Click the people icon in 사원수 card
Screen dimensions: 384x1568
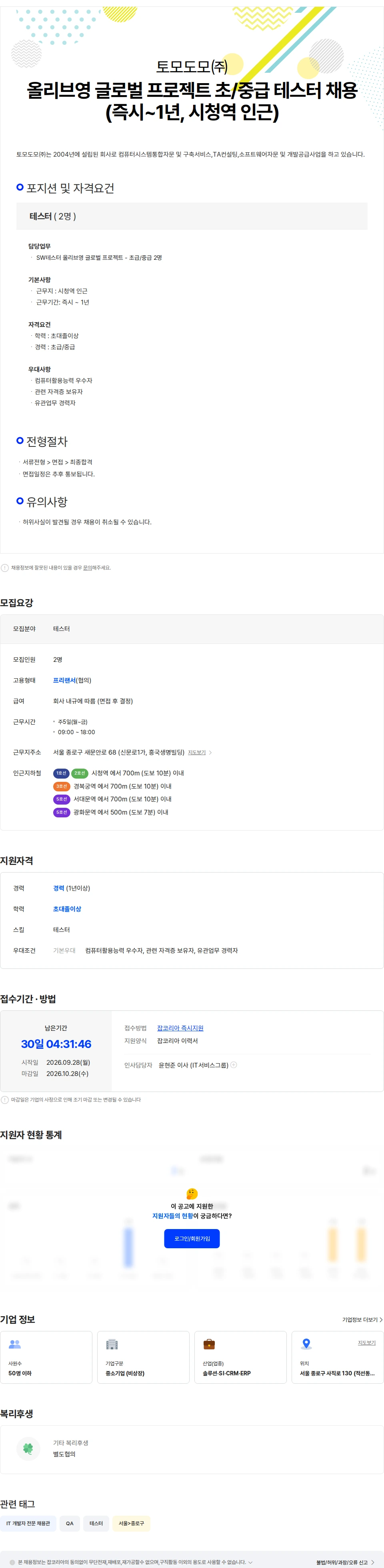pos(15,1344)
